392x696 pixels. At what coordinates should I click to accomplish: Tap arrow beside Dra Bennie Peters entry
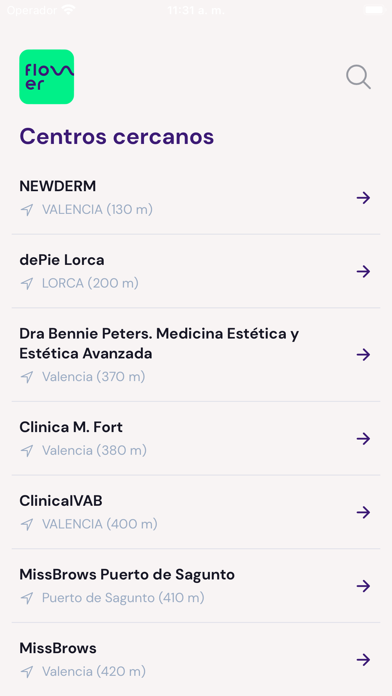pyautogui.click(x=363, y=355)
